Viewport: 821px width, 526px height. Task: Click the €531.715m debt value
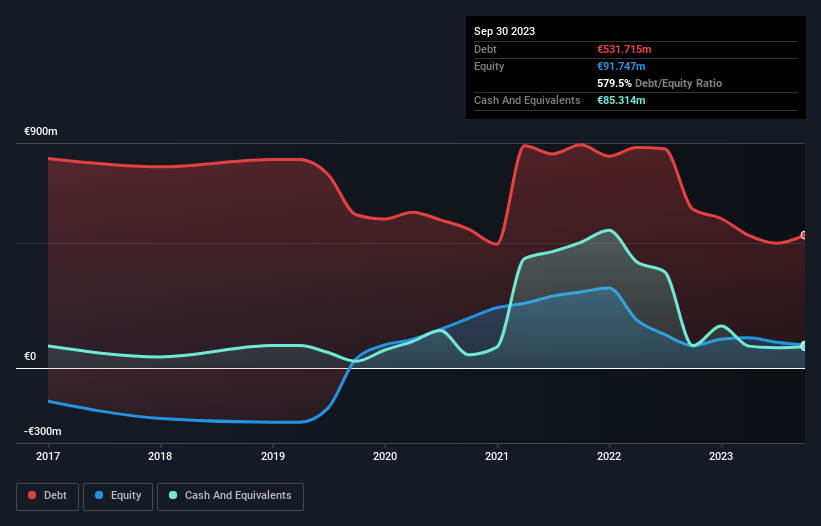click(x=624, y=49)
